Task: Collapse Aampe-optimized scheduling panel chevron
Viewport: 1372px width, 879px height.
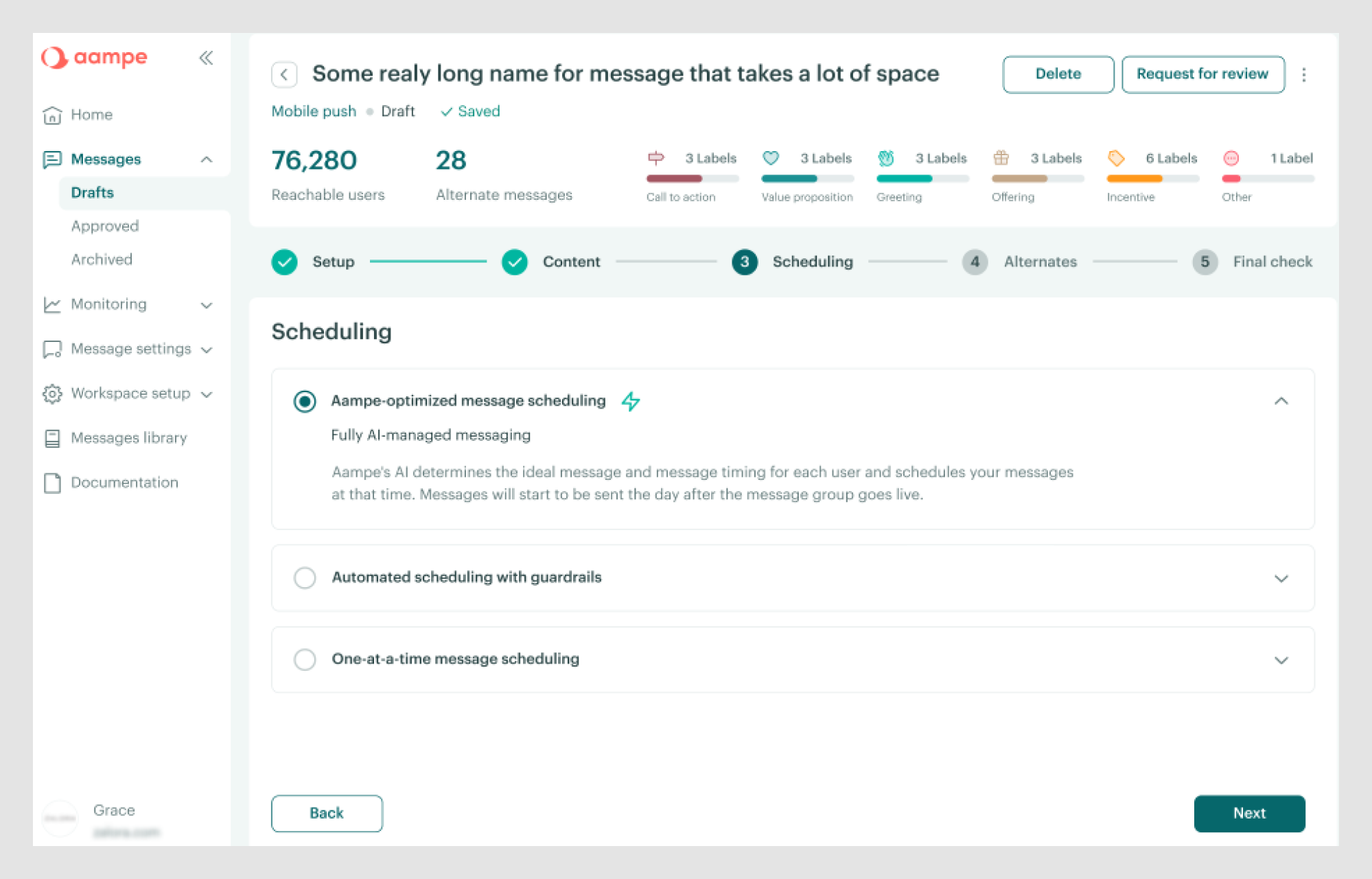Action: 1281,401
